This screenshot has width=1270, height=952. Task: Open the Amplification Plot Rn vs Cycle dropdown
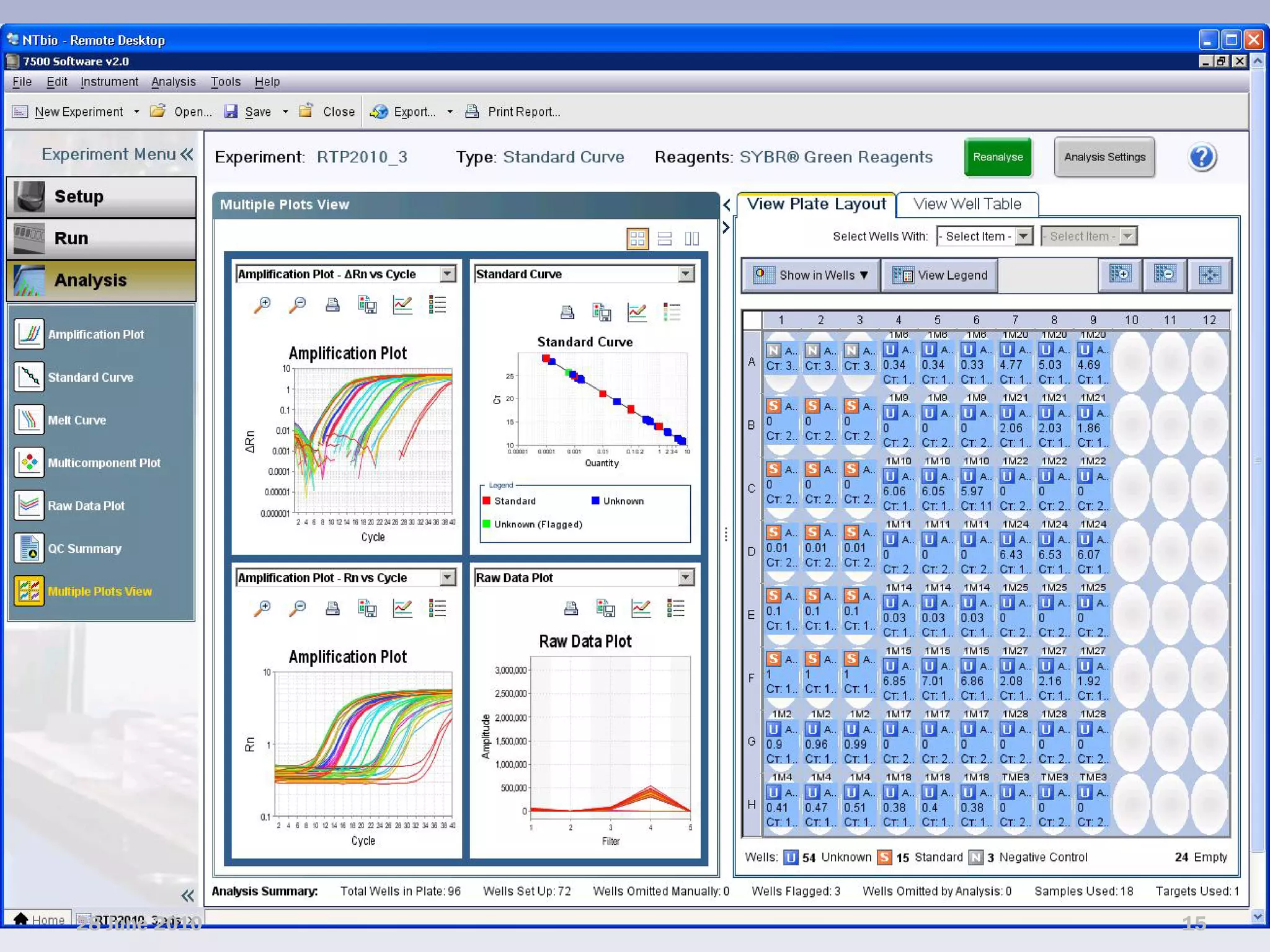pyautogui.click(x=448, y=578)
